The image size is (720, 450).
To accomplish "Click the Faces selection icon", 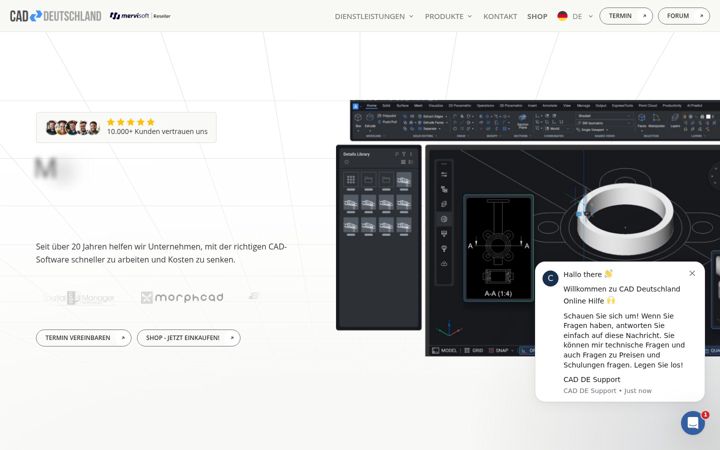I will pyautogui.click(x=642, y=120).
